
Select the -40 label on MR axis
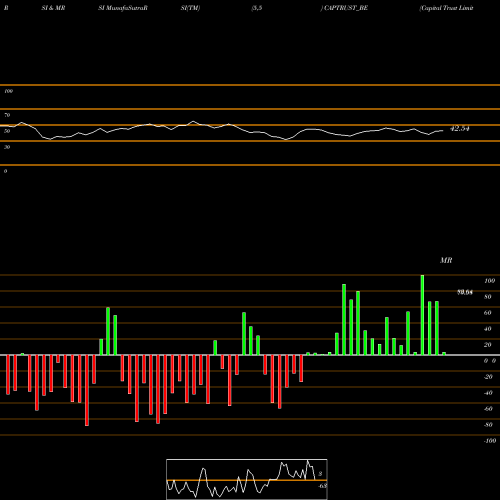[x=488, y=393]
